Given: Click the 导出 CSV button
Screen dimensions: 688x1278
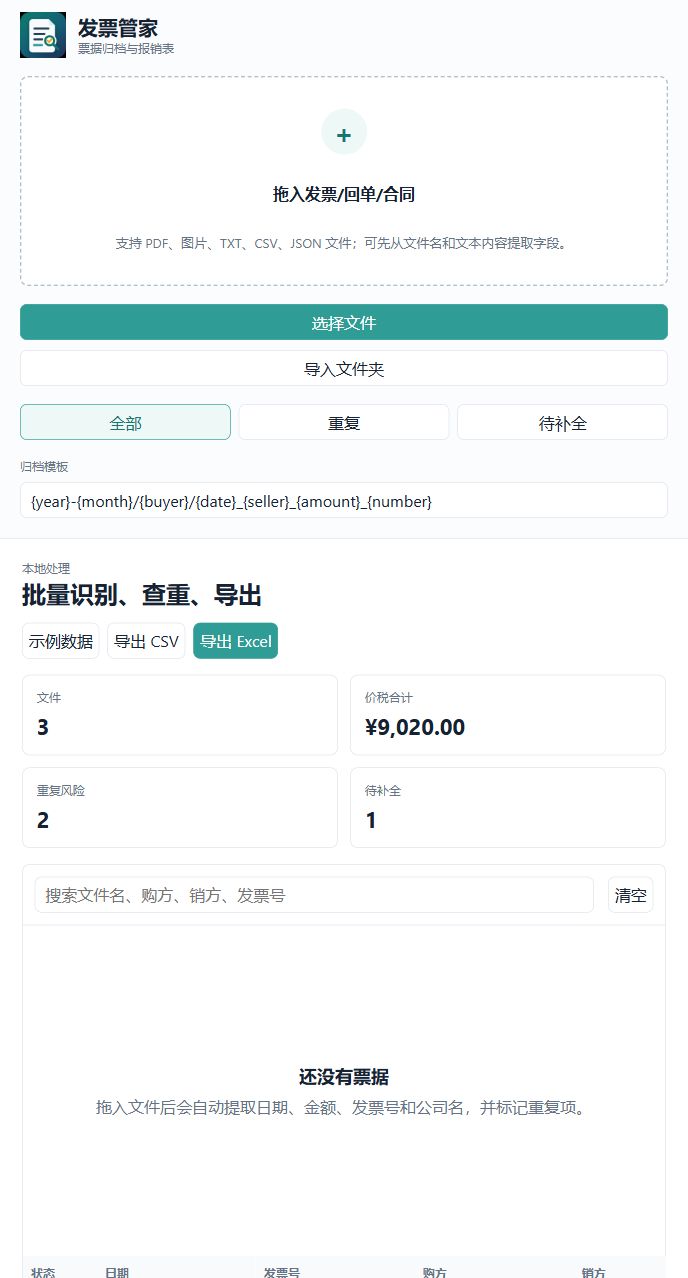Looking at the screenshot, I should pos(146,641).
